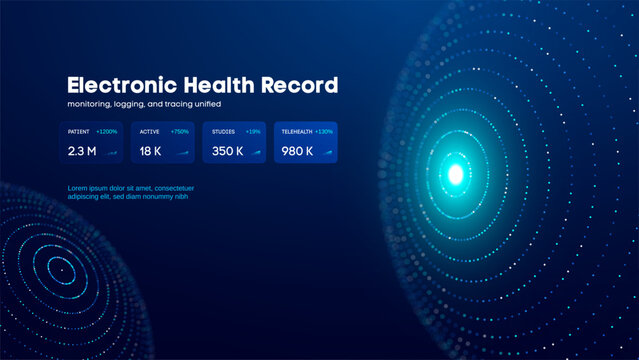The image size is (639, 360).
Task: Click the +750% growth value
Action: click(x=180, y=132)
